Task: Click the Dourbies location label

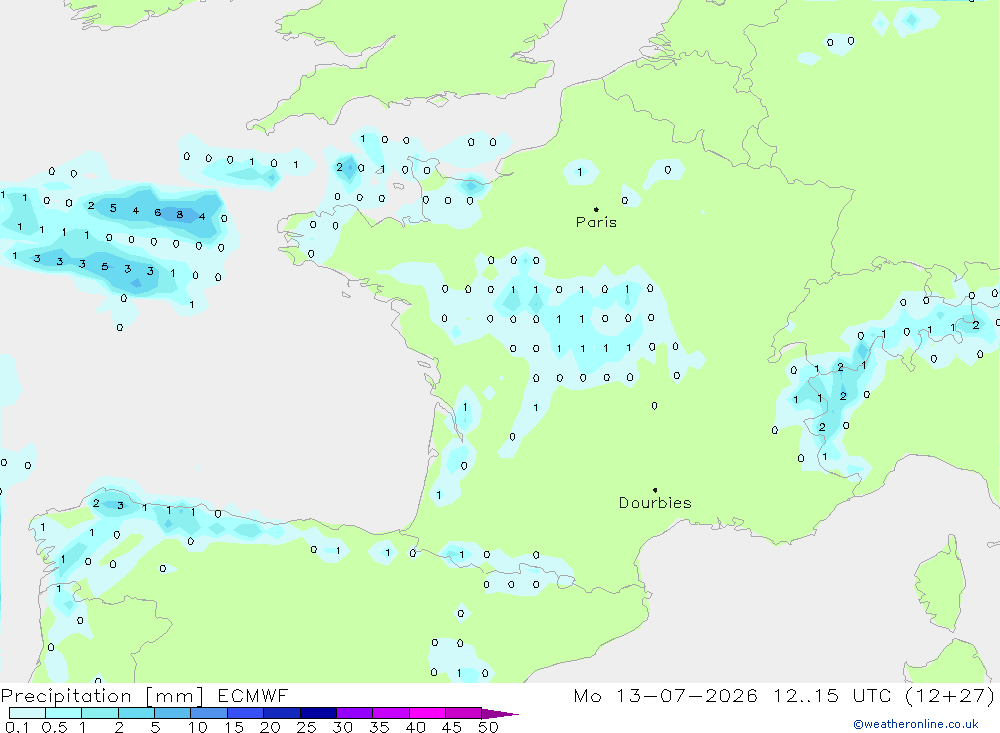Action: [x=655, y=503]
